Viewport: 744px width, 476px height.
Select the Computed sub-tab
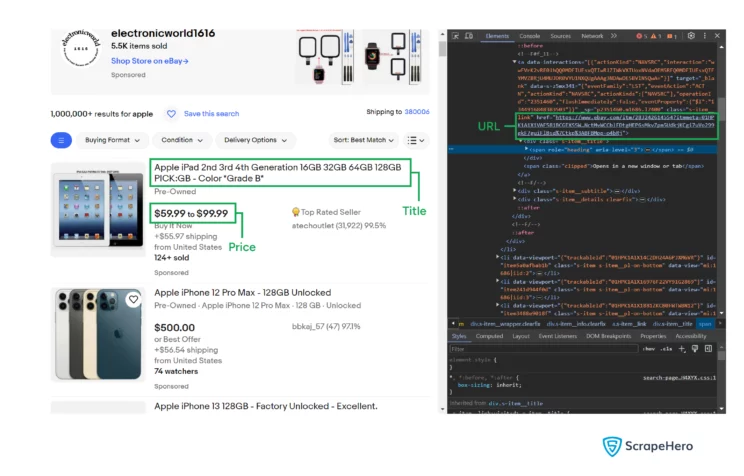489,336
